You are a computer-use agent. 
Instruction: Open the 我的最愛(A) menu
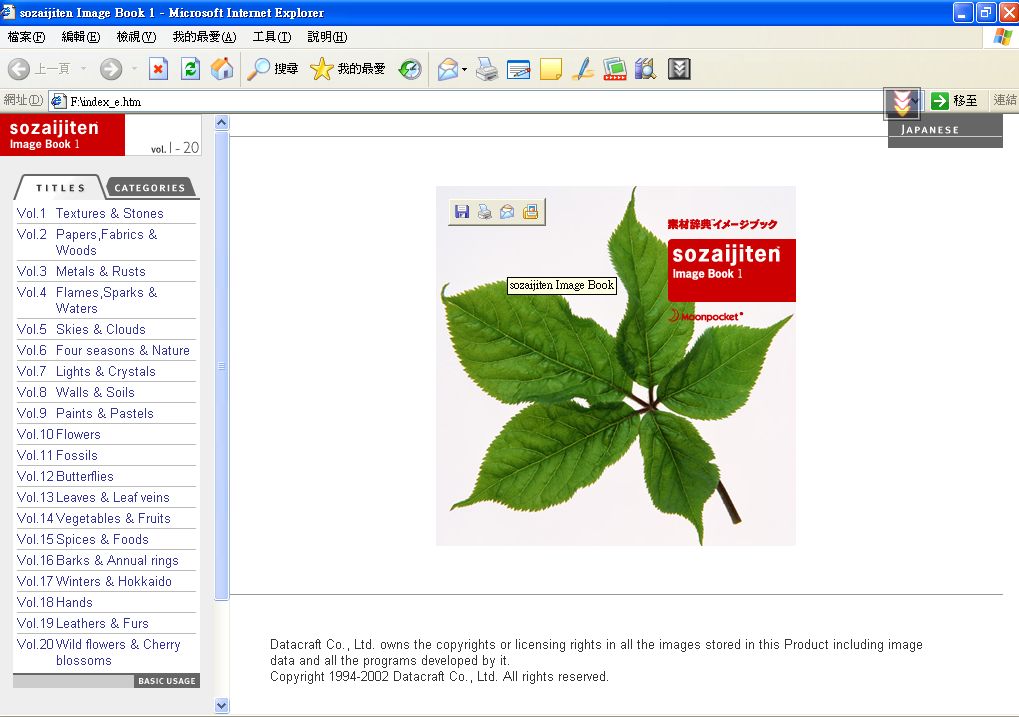coord(204,37)
